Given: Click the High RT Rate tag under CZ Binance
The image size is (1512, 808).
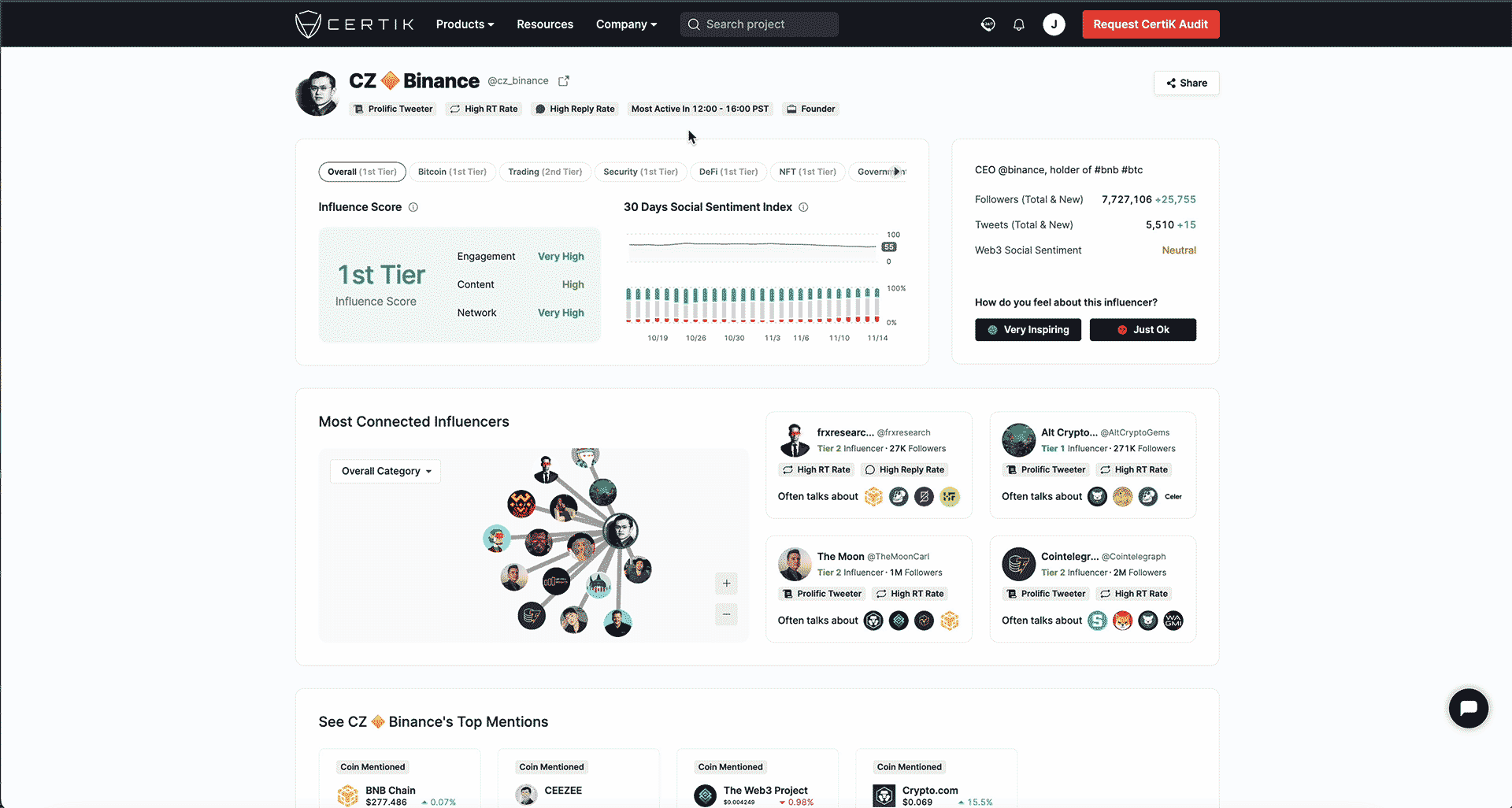Looking at the screenshot, I should click(x=484, y=109).
